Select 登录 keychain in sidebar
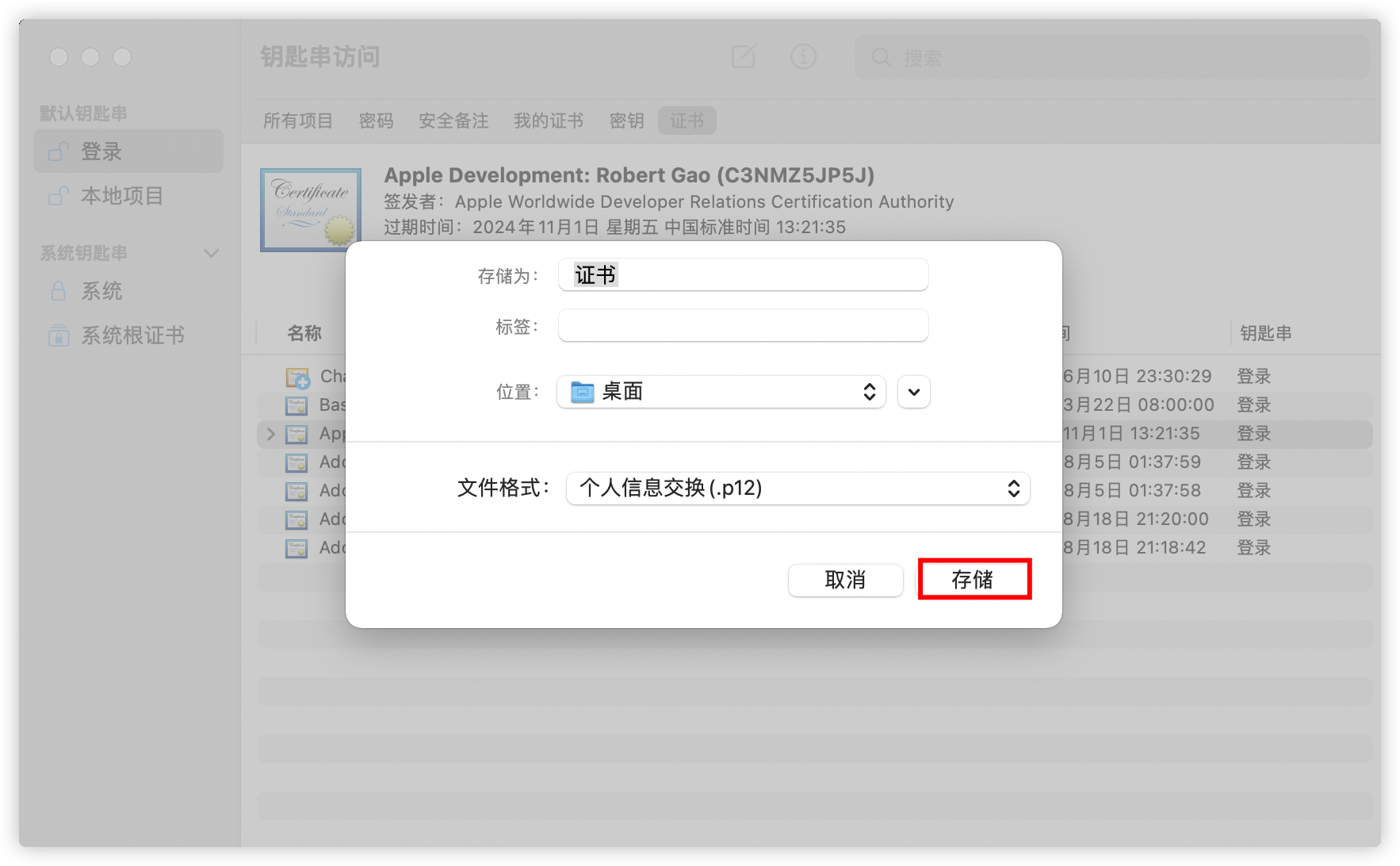The image size is (1400, 866). [x=128, y=151]
